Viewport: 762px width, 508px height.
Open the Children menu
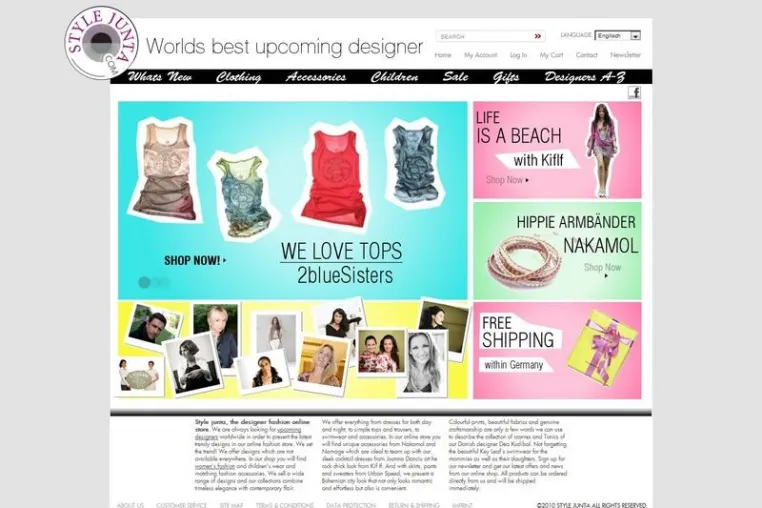click(x=394, y=77)
